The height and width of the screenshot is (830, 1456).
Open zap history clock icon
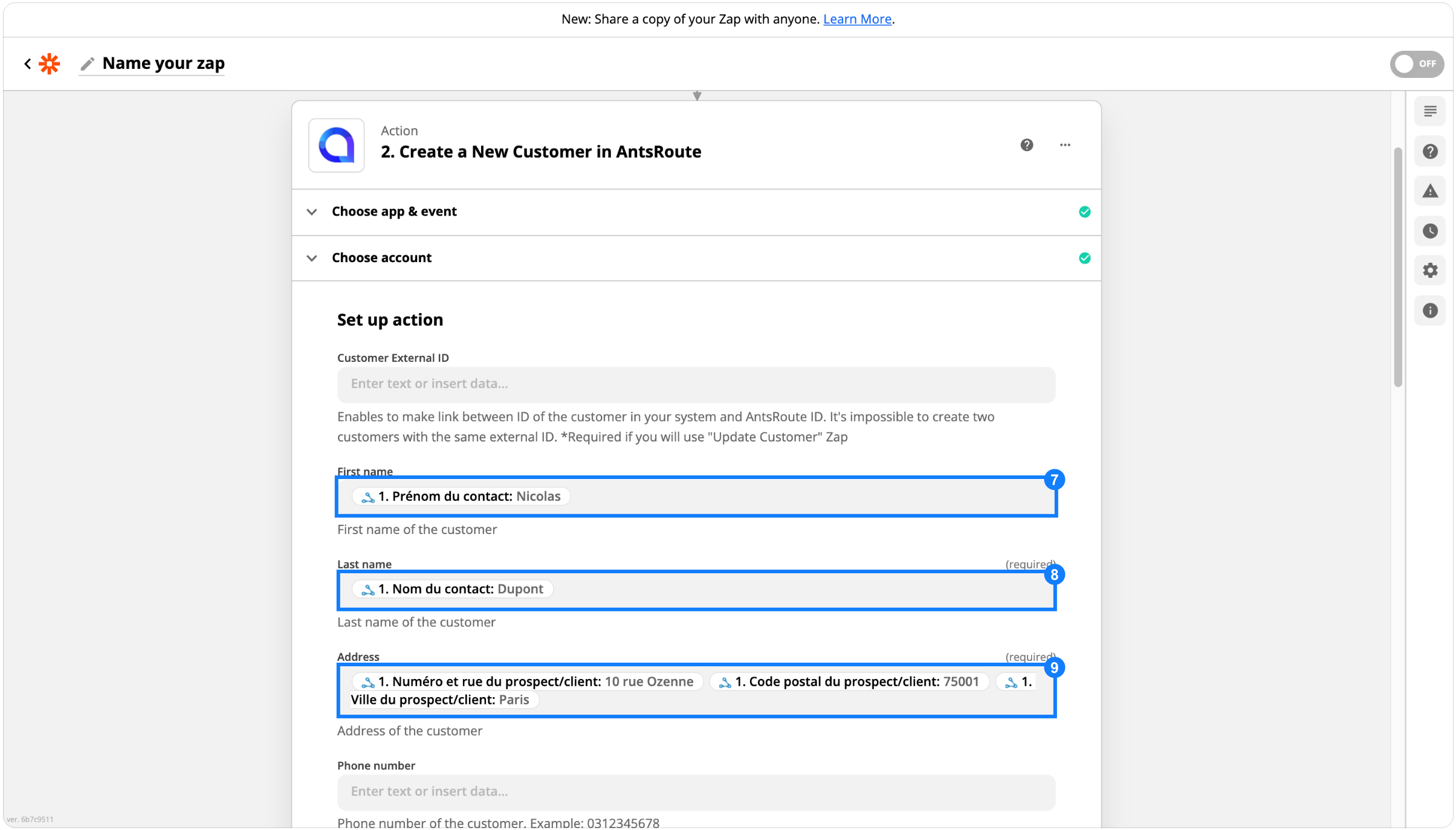[1430, 231]
